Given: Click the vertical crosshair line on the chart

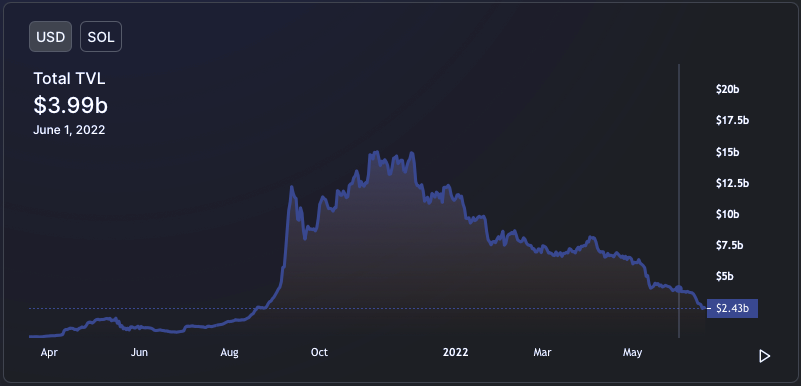Looking at the screenshot, I should (x=679, y=201).
